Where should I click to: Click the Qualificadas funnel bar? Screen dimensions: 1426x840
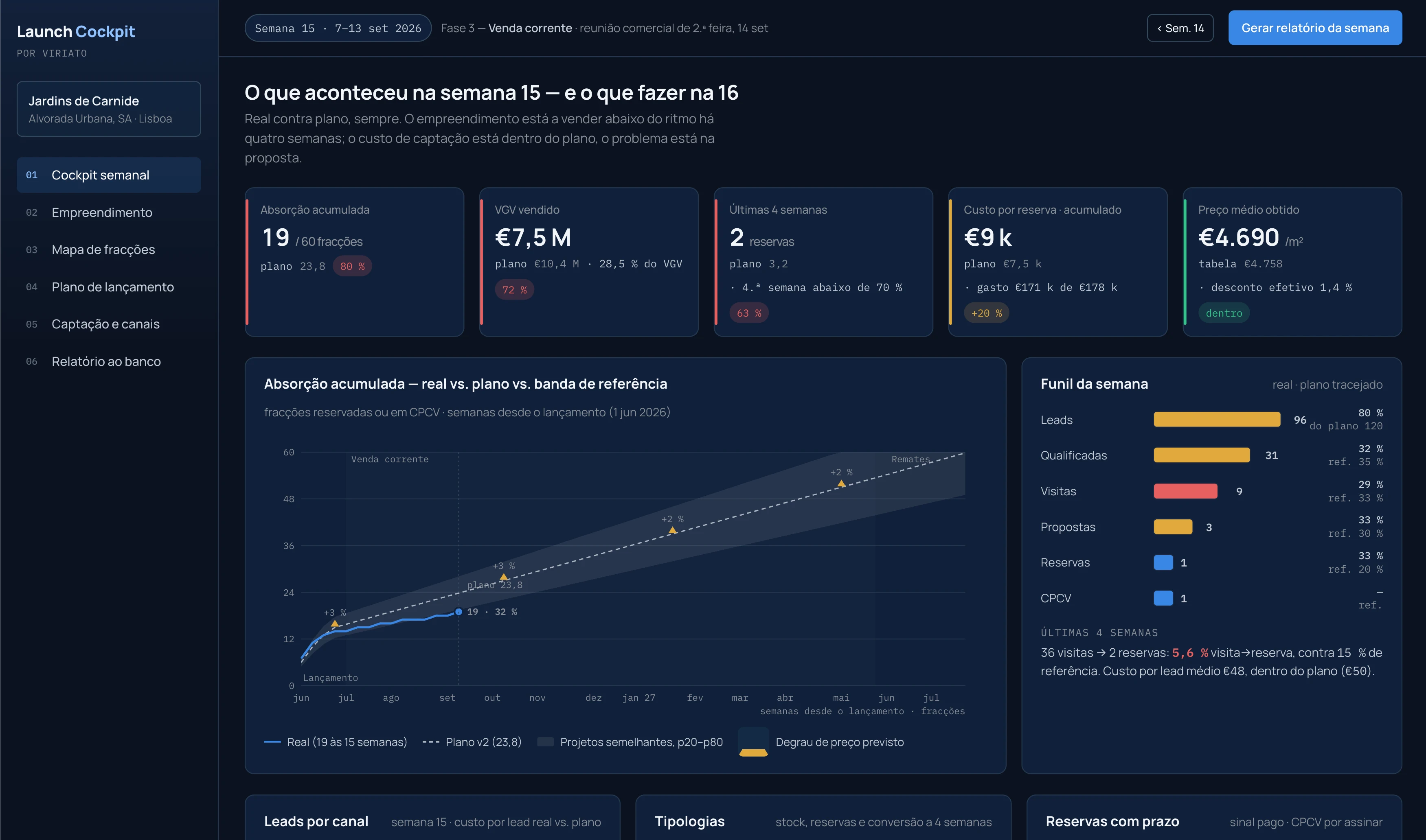(1201, 455)
